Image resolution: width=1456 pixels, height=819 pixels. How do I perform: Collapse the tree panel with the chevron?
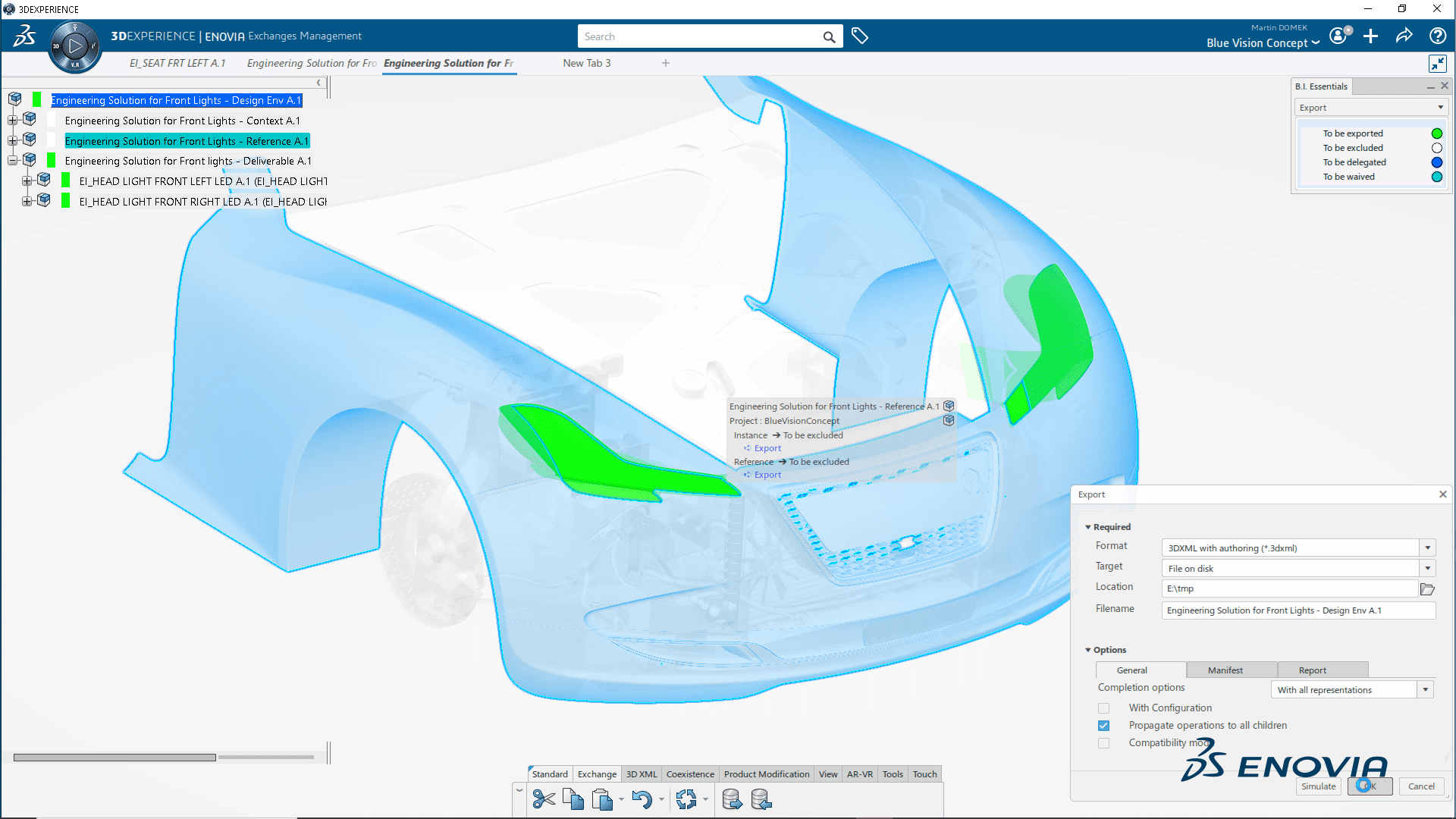pos(318,83)
